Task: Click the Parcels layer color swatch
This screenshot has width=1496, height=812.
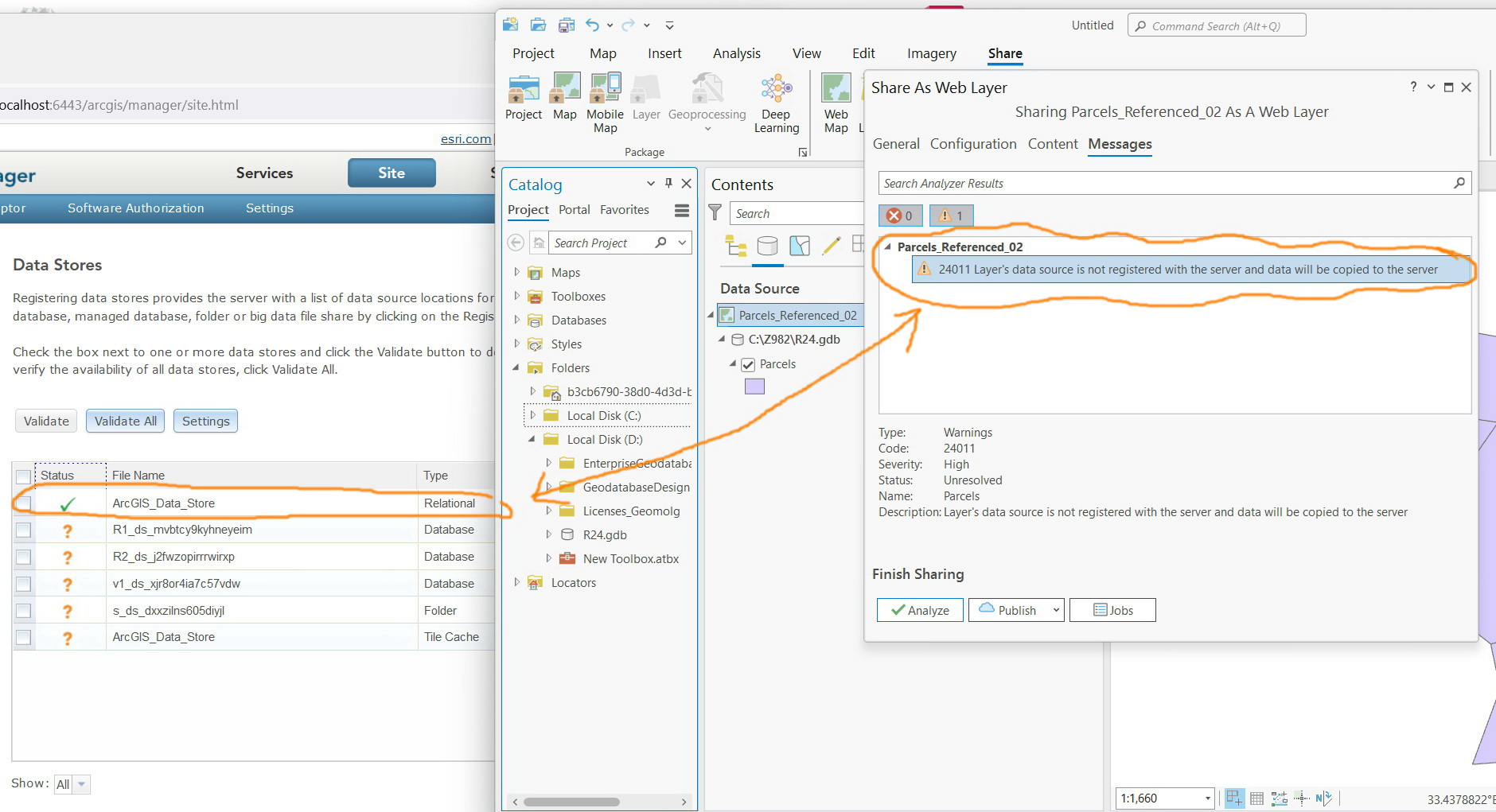Action: coord(754,386)
